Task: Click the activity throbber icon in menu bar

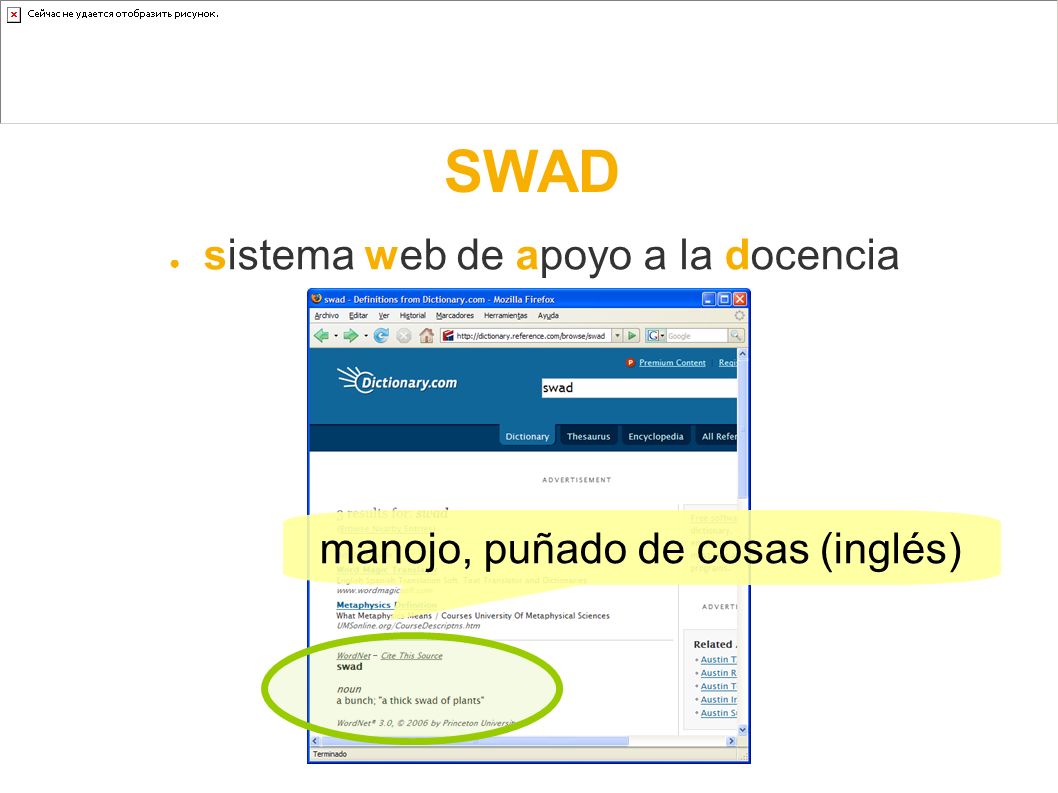Action: coord(740,315)
